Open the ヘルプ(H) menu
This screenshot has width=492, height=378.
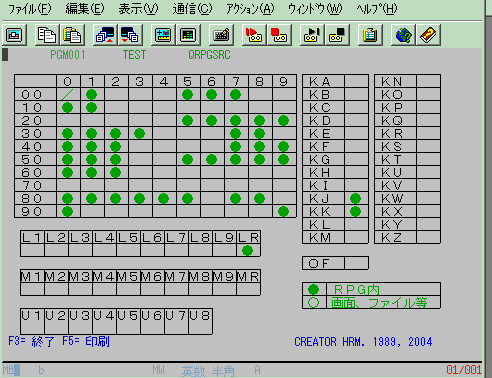[377, 9]
